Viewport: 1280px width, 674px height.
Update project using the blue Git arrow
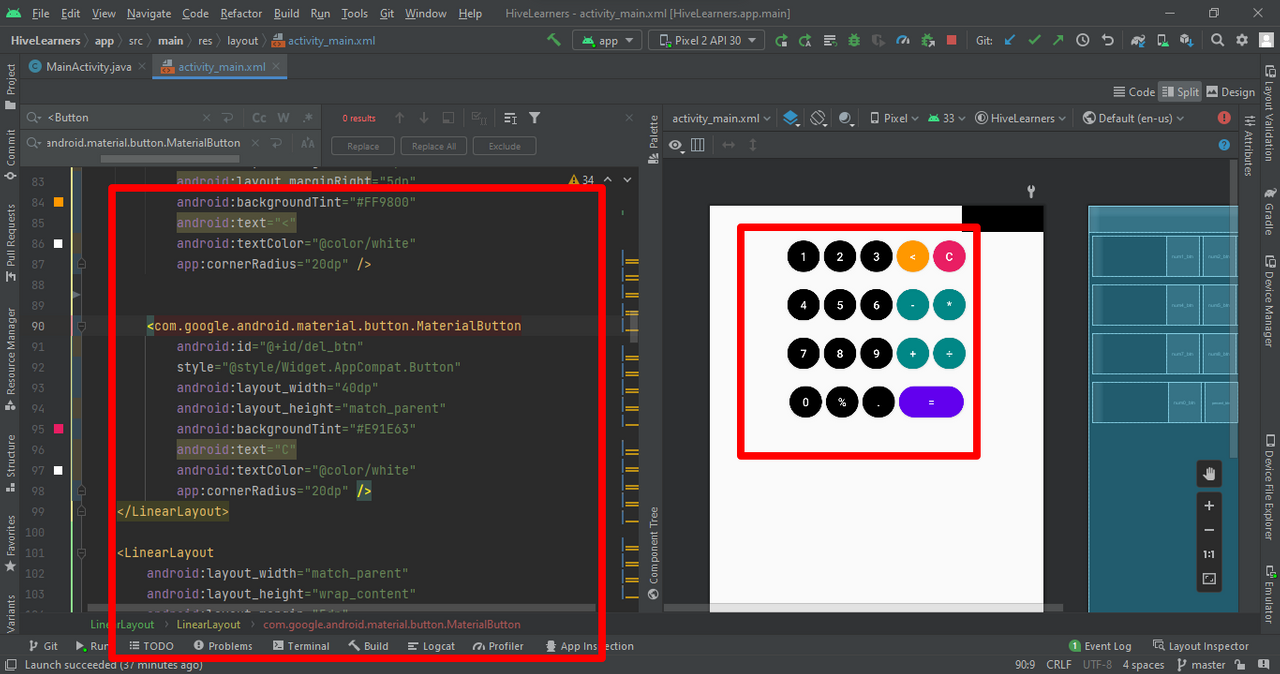(x=1010, y=41)
